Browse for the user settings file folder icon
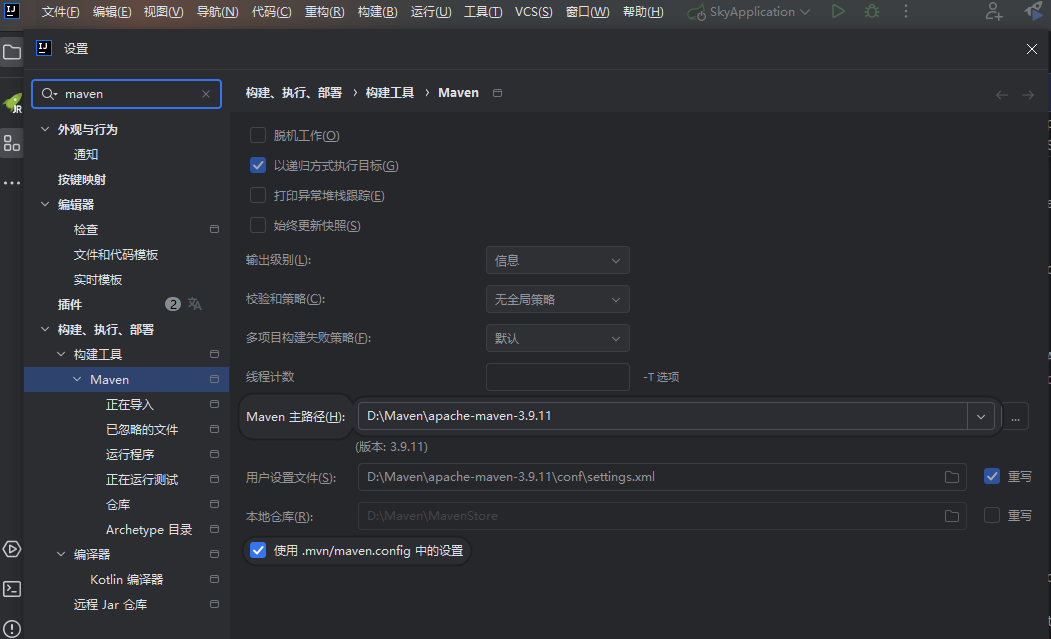 click(952, 477)
